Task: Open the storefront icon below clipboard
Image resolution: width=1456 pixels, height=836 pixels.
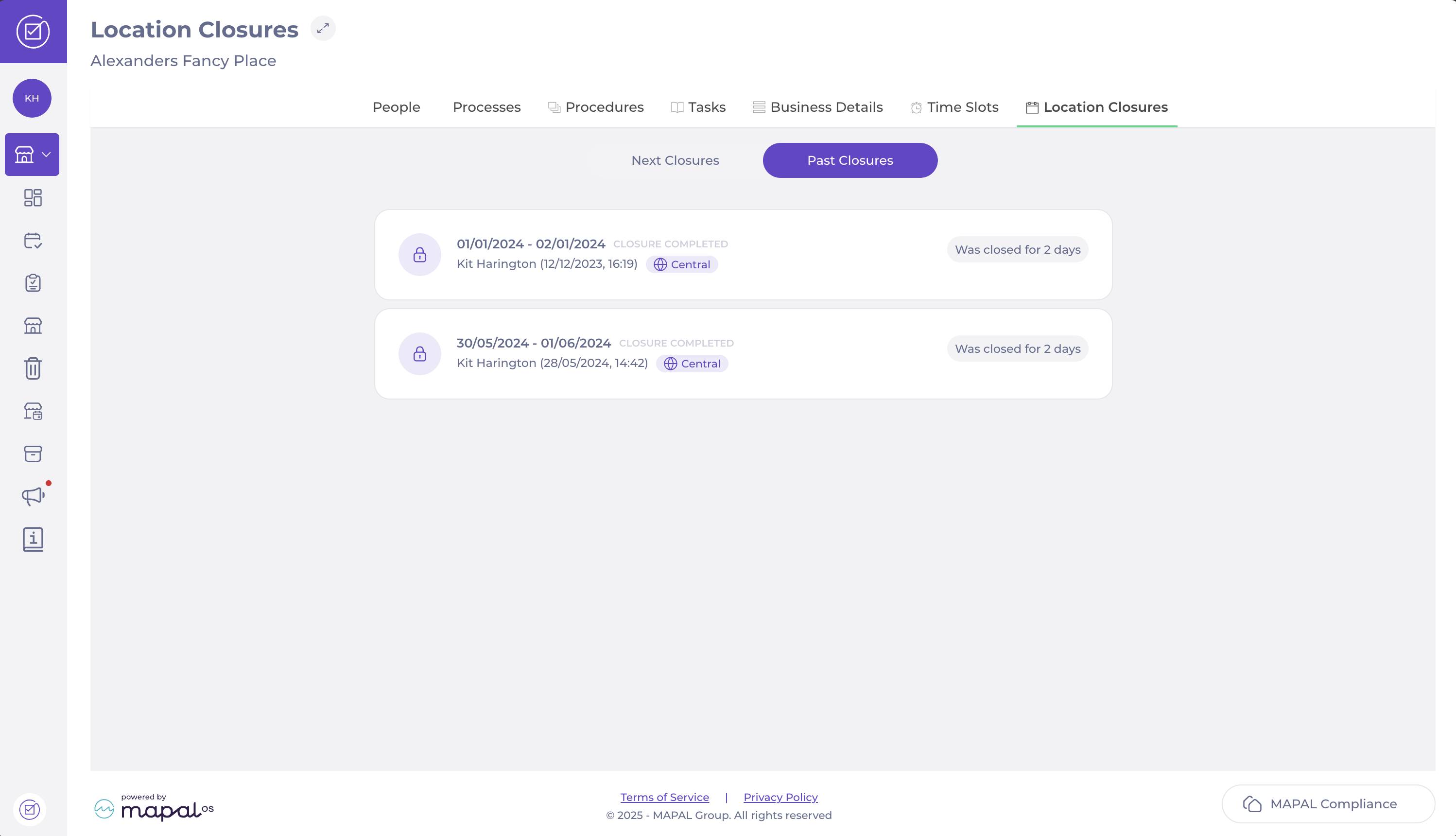Action: [x=33, y=326]
